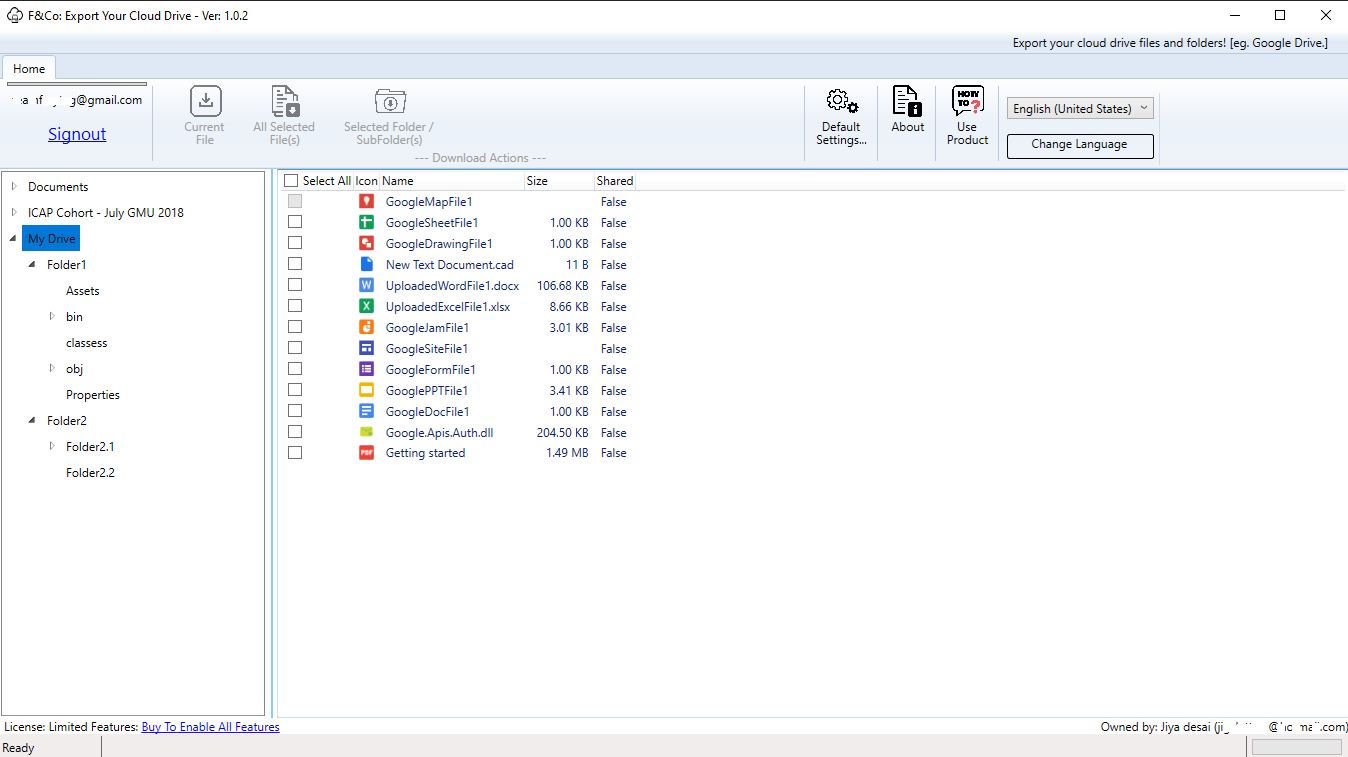1348x757 pixels.
Task: Check the Getting started checkbox
Action: pos(295,452)
